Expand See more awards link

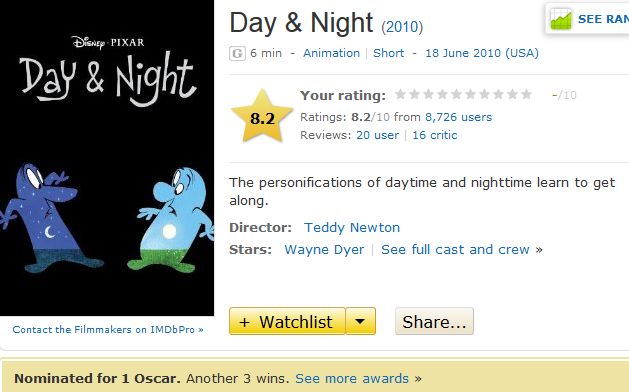[x=352, y=378]
